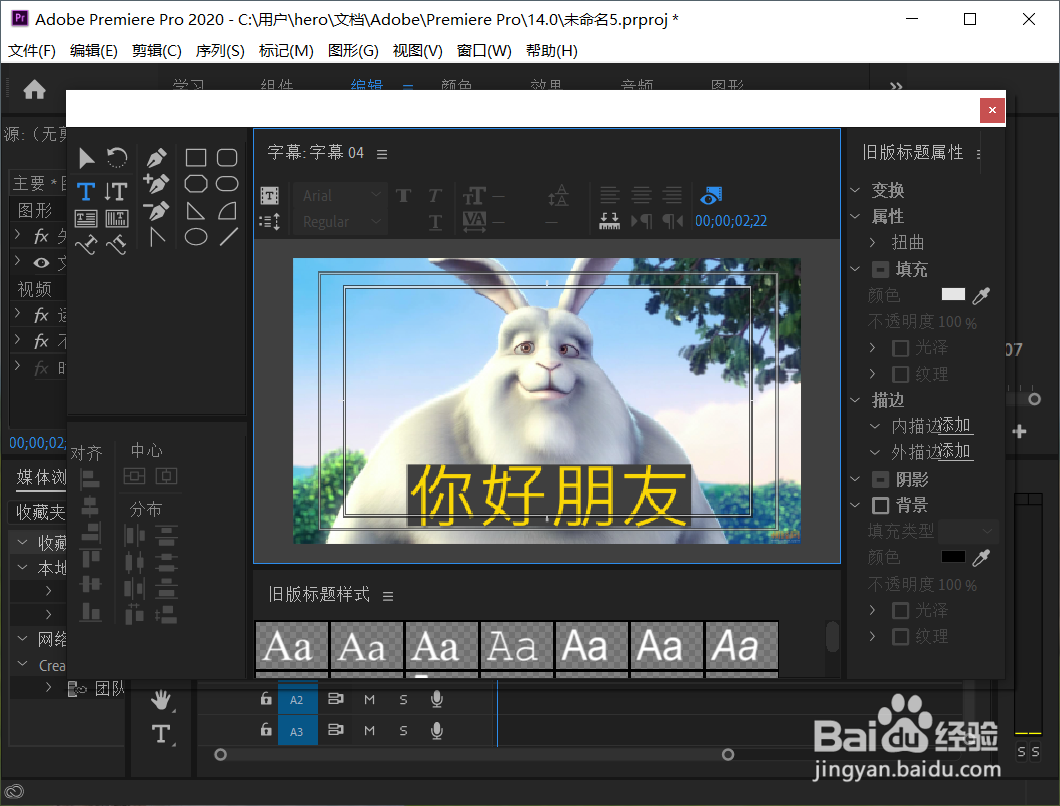Select the Delete Anchor Point tool

coord(156,211)
